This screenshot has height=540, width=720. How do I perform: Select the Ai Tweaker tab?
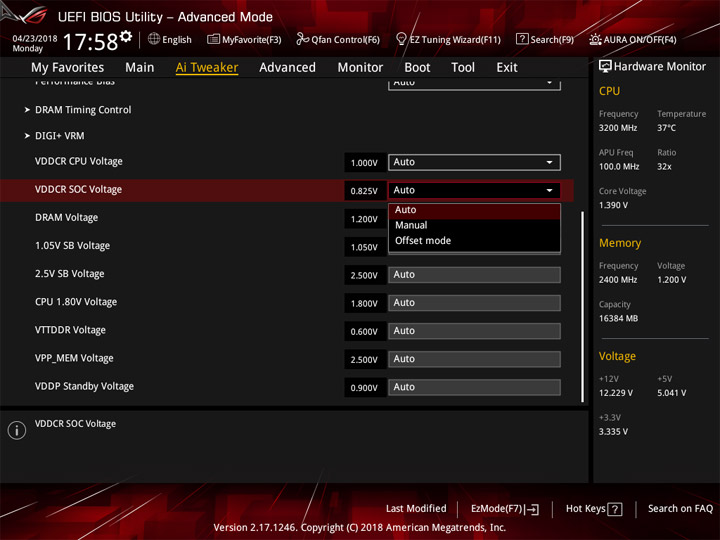(x=207, y=68)
